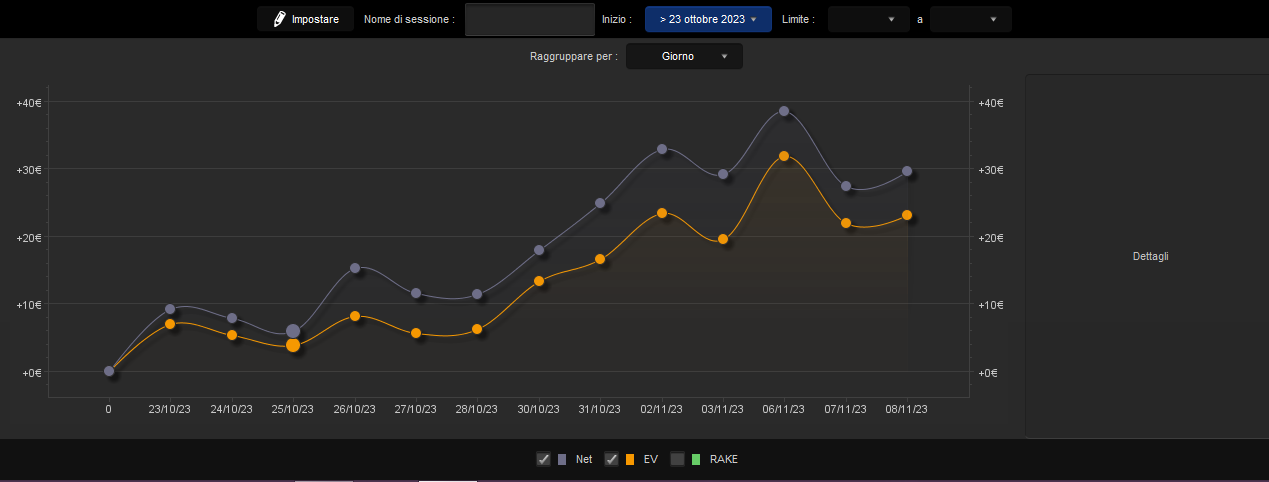Select the EV data point at 26/10/23
1269x482 pixels.
click(x=355, y=316)
